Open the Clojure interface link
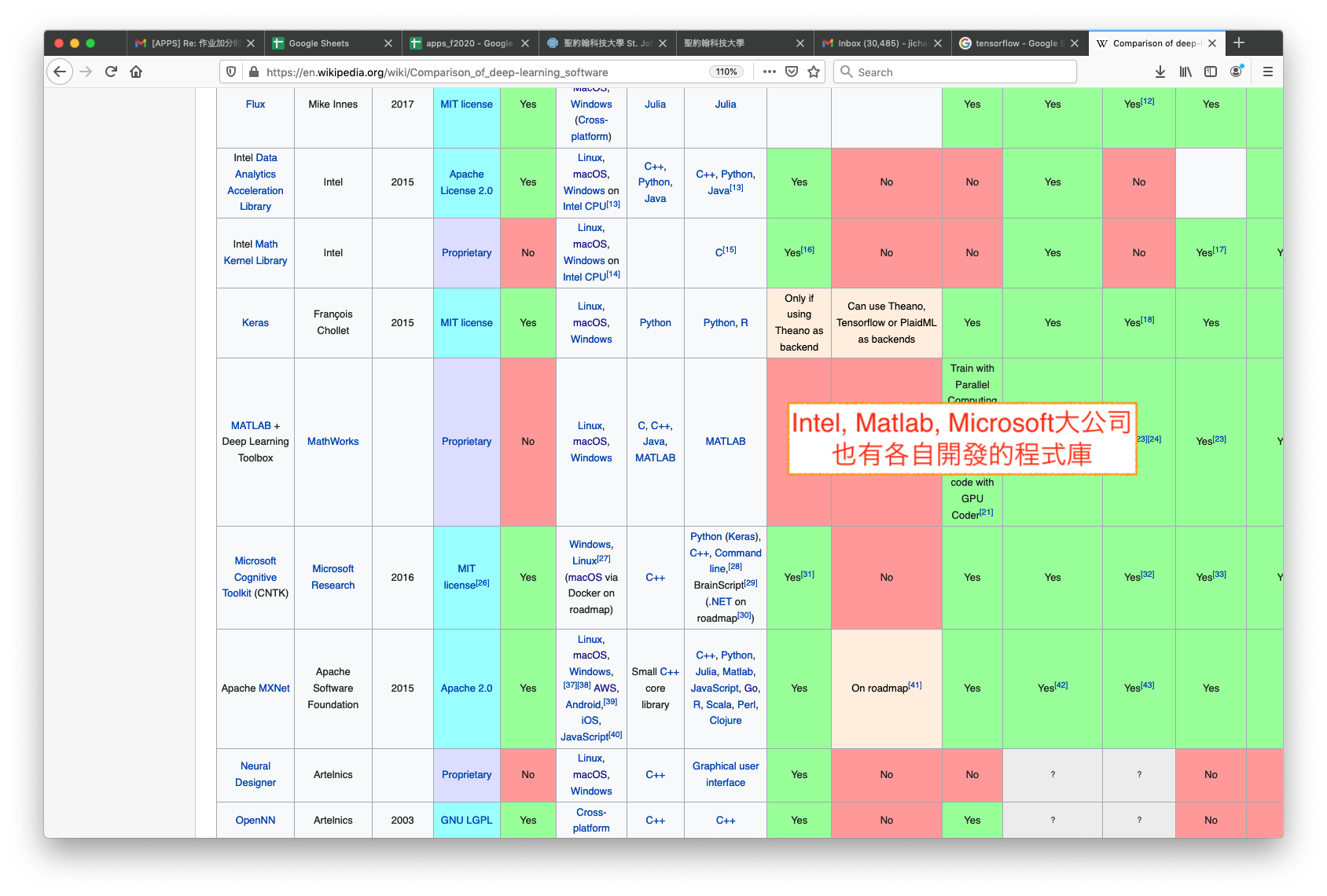Viewport: 1327px width, 896px height. pos(726,720)
